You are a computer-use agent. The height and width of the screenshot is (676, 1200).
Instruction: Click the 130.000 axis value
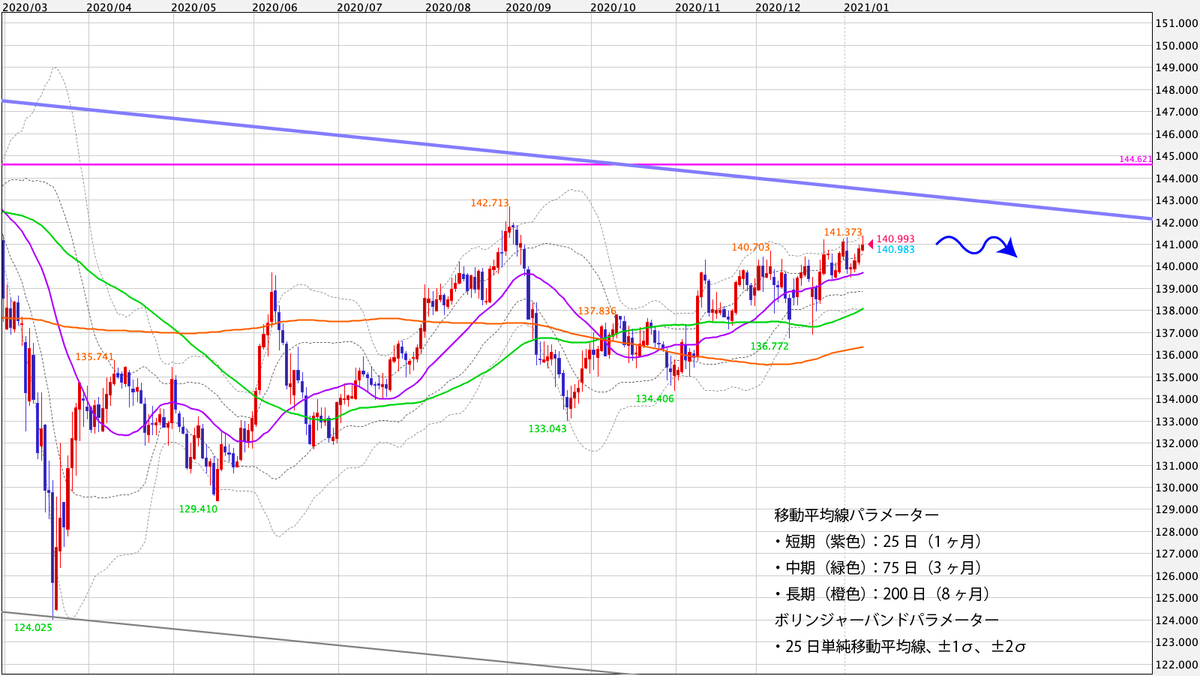coord(1175,488)
